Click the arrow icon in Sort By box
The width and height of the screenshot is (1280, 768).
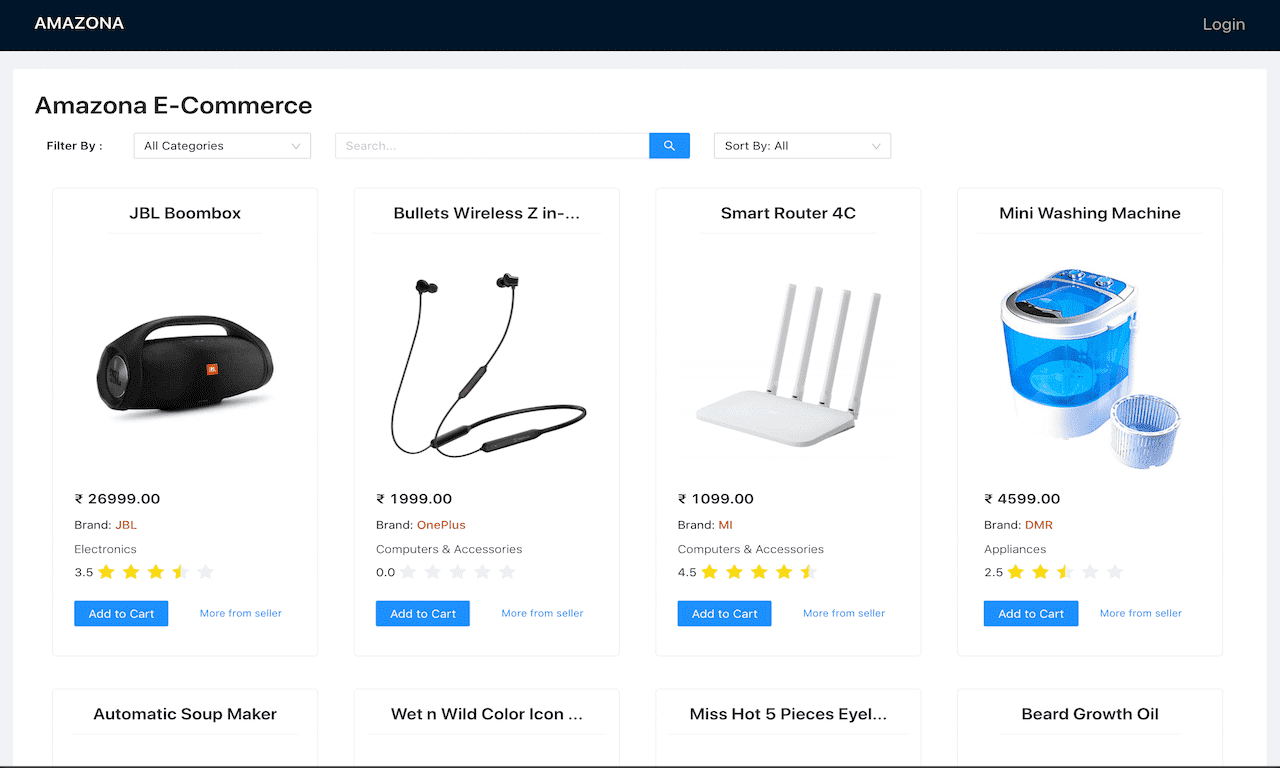[x=876, y=146]
